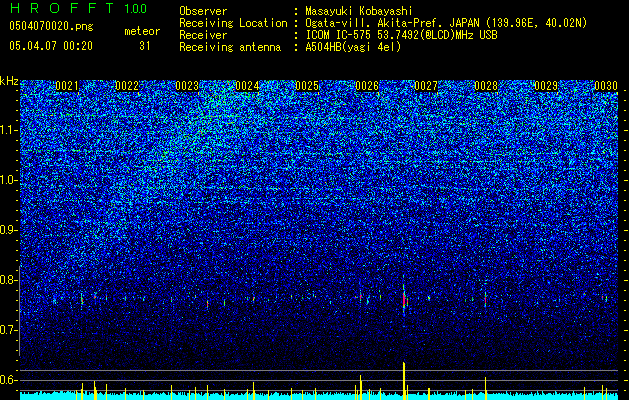Click the 0024 time marker

pyautogui.click(x=247, y=86)
